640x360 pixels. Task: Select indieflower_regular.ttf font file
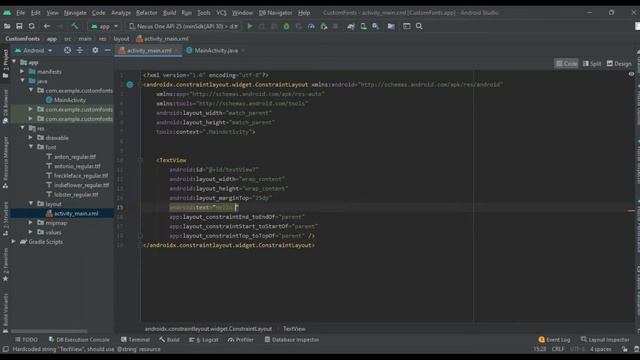77,185
